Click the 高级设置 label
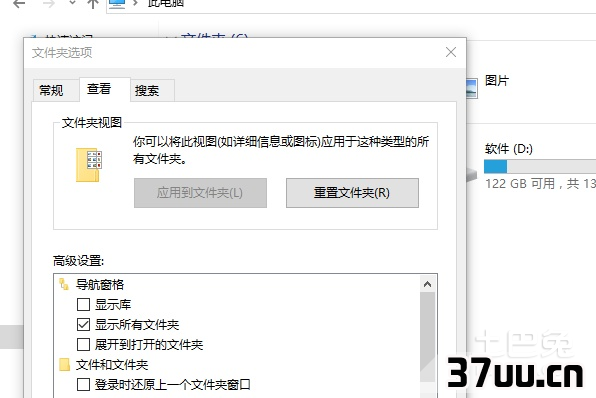 coord(78,261)
